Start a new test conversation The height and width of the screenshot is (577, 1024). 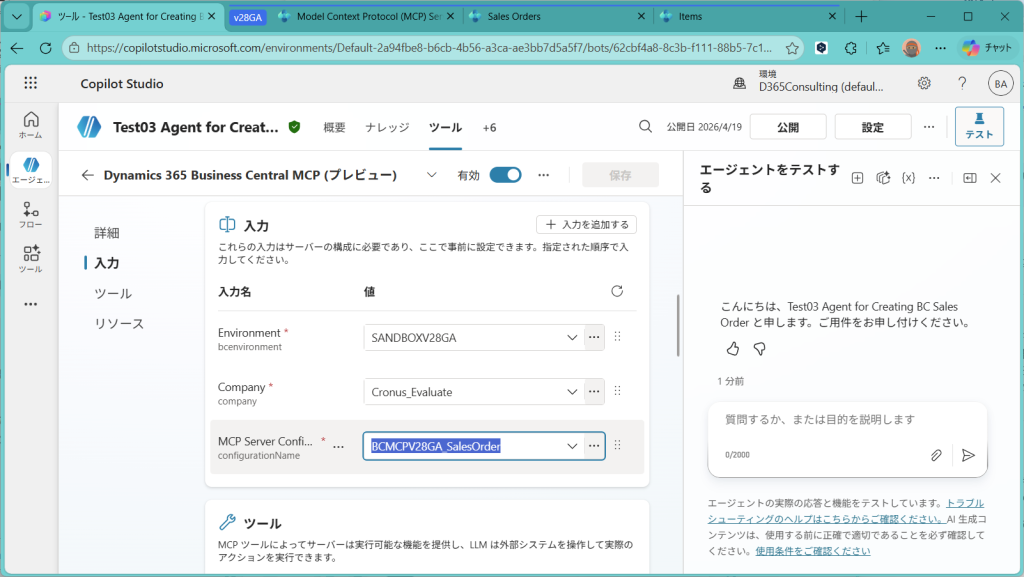pyautogui.click(x=857, y=178)
